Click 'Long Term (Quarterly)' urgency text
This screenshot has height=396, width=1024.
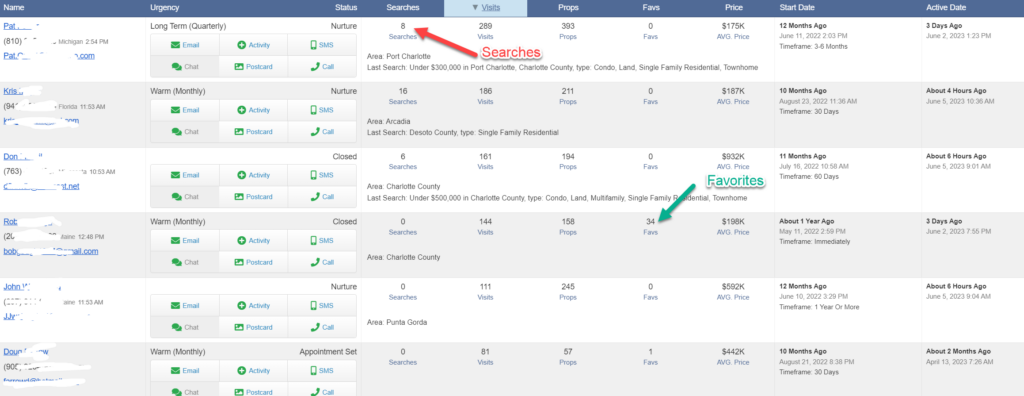click(188, 25)
